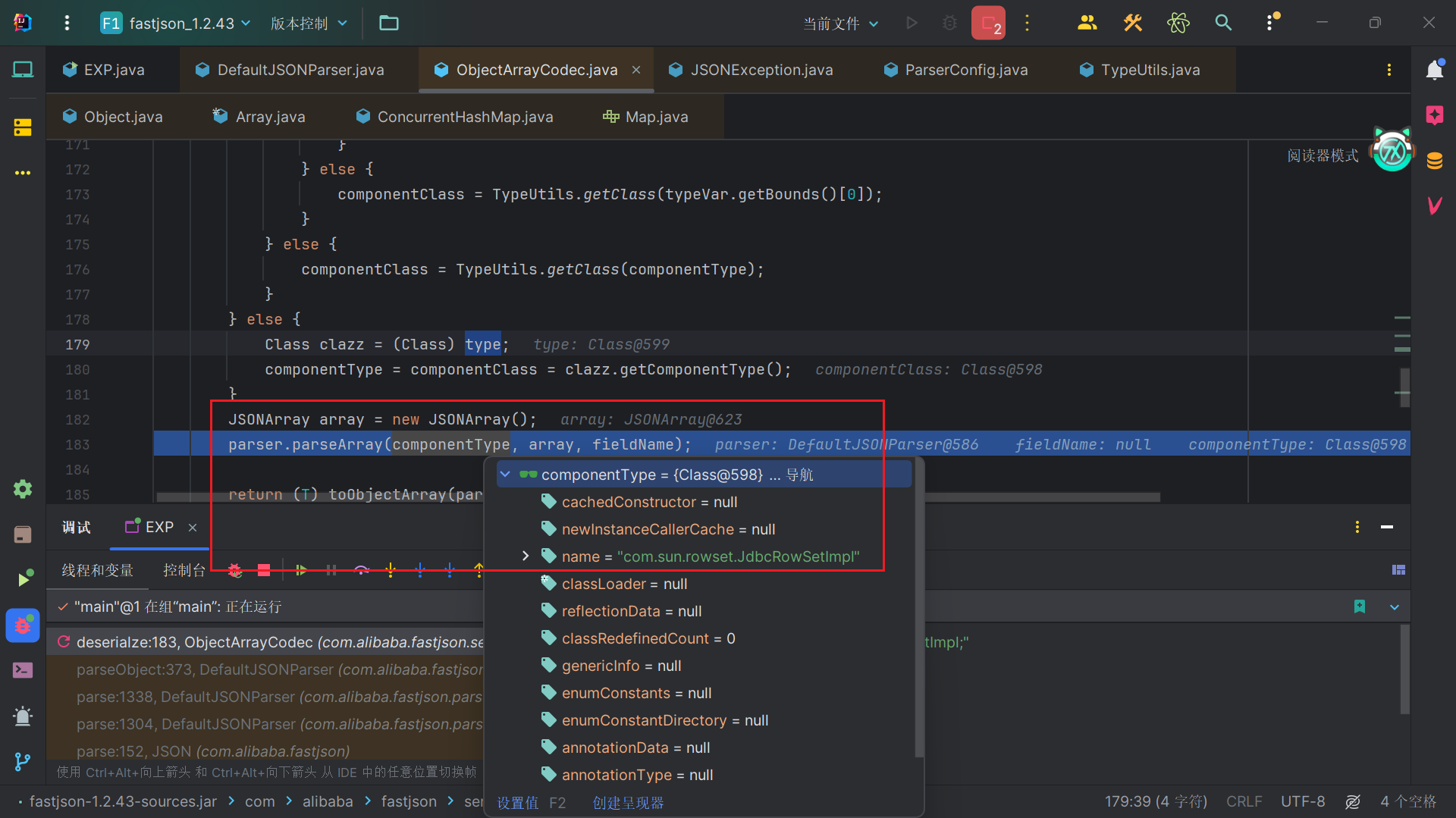Open the Database tool window
The image size is (1456, 818).
coord(1434,161)
